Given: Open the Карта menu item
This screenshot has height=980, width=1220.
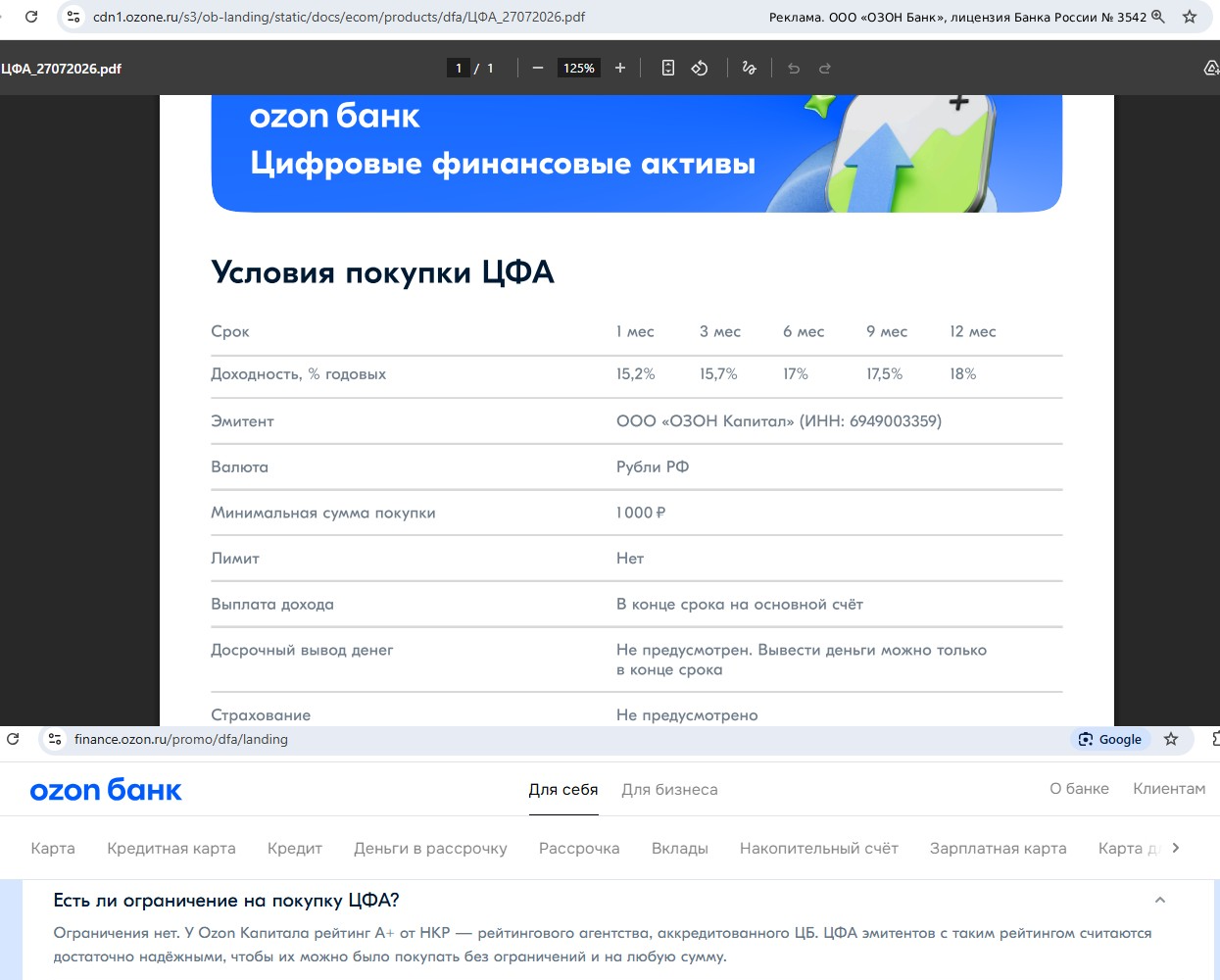Looking at the screenshot, I should click(x=53, y=848).
